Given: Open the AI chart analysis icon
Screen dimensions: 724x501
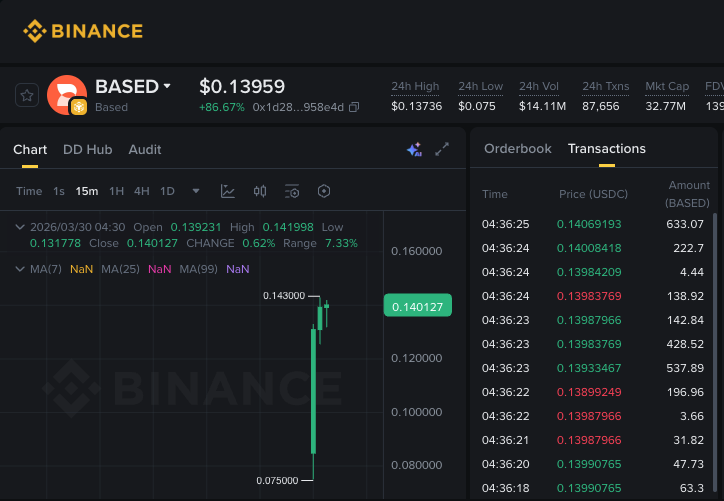Looking at the screenshot, I should [x=414, y=150].
